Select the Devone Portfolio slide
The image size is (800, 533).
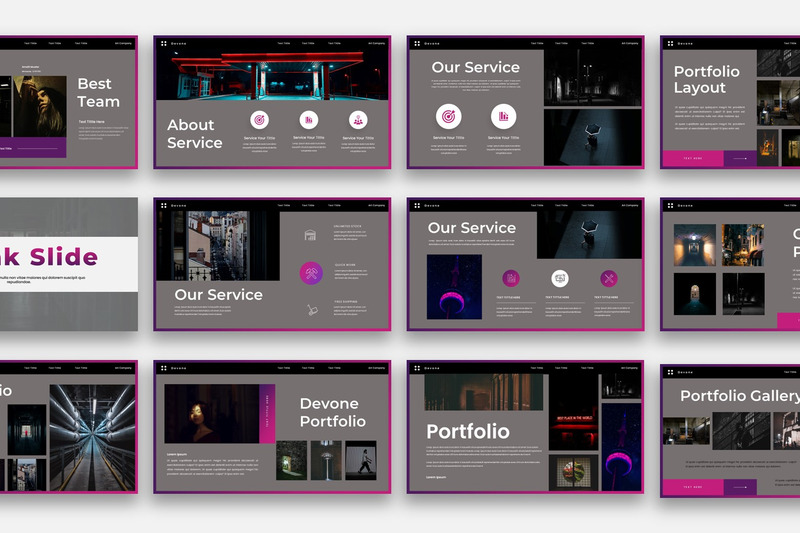click(x=272, y=427)
